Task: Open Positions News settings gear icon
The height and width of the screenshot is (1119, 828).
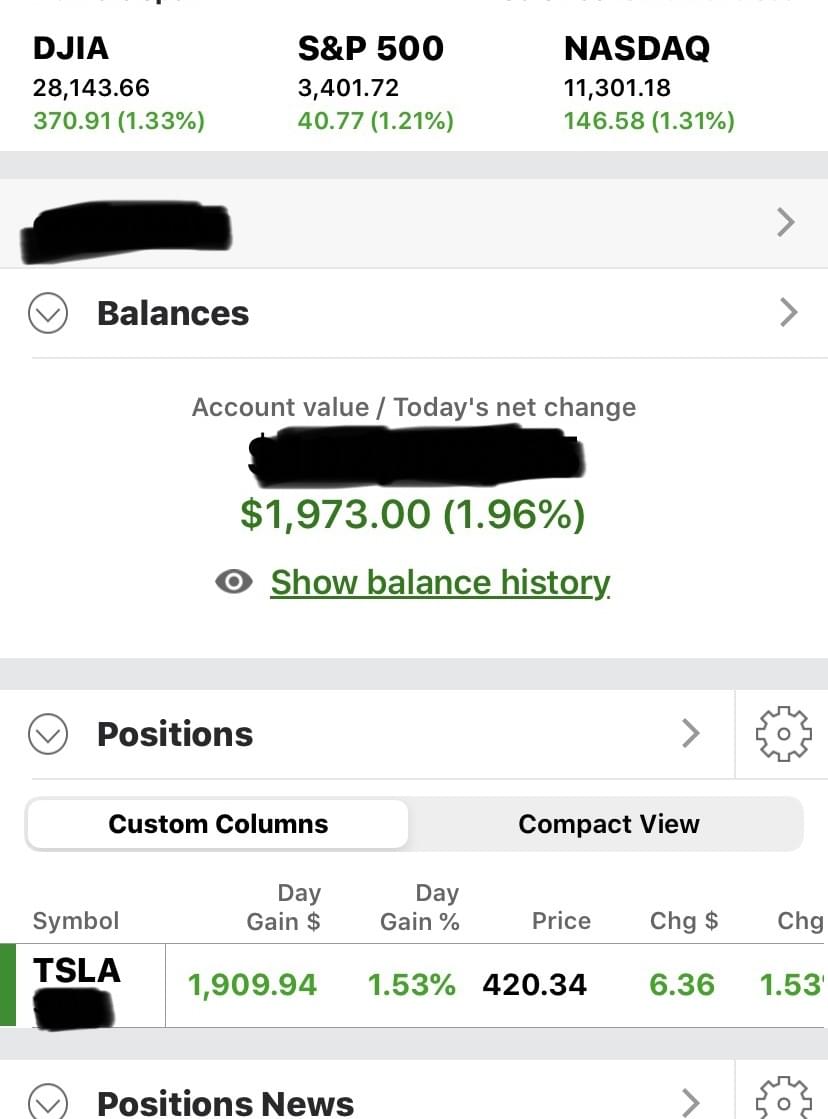Action: [781, 1100]
